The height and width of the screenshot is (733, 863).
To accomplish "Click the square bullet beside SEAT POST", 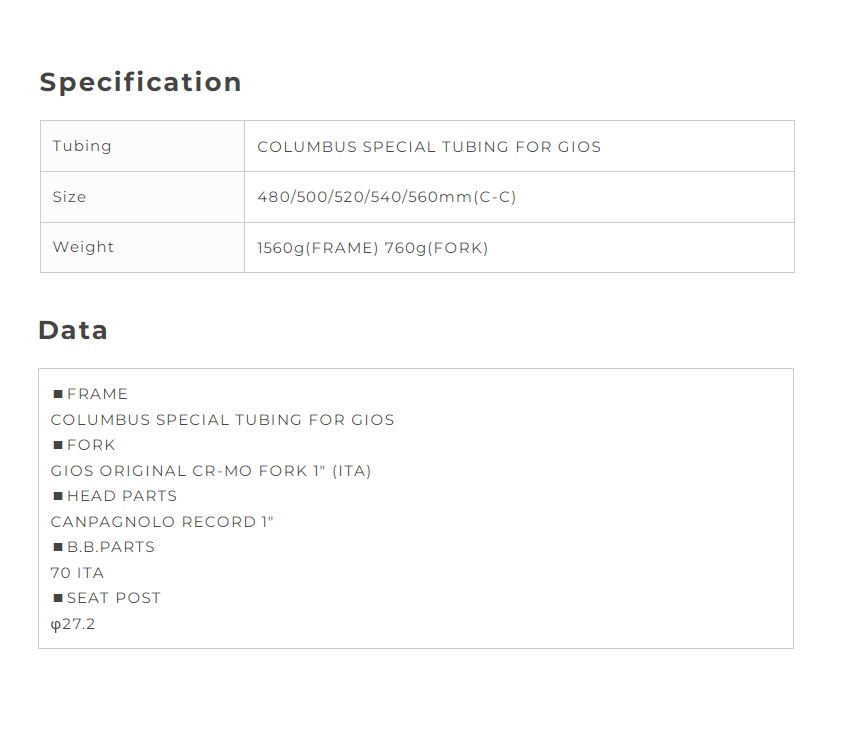I will coord(58,598).
